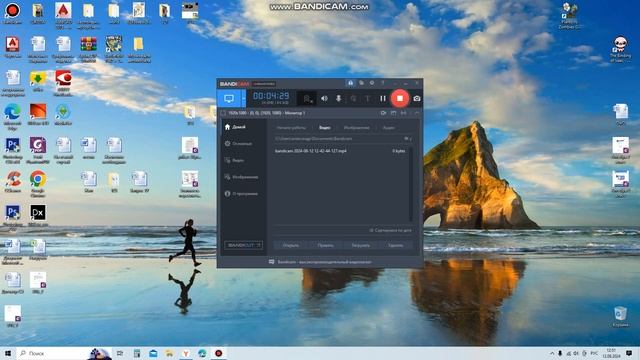Toggle Bandicam's speaker sound icon
The image size is (640, 360).
click(x=324, y=98)
